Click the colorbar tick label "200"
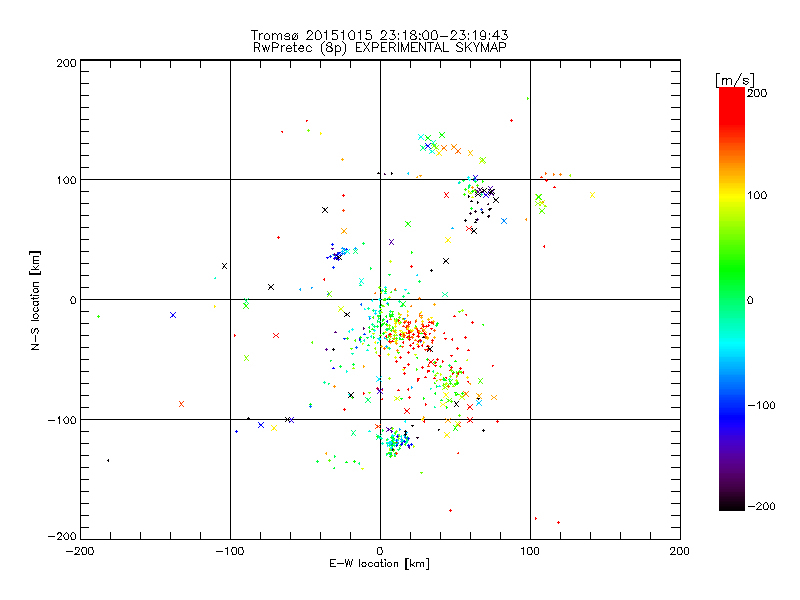The height and width of the screenshot is (600, 800). [x=757, y=93]
